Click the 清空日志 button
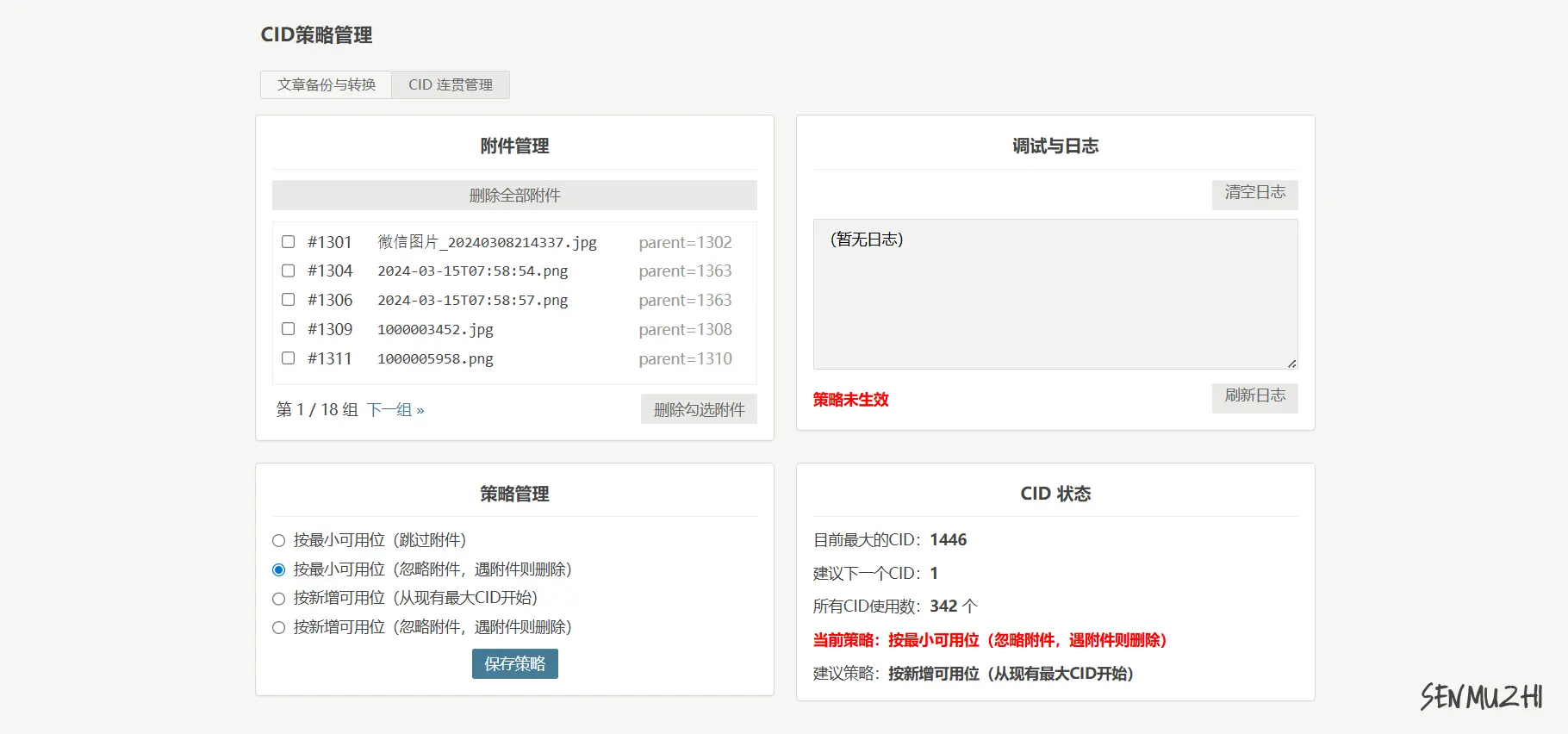This screenshot has height=734, width=1568. [x=1254, y=192]
